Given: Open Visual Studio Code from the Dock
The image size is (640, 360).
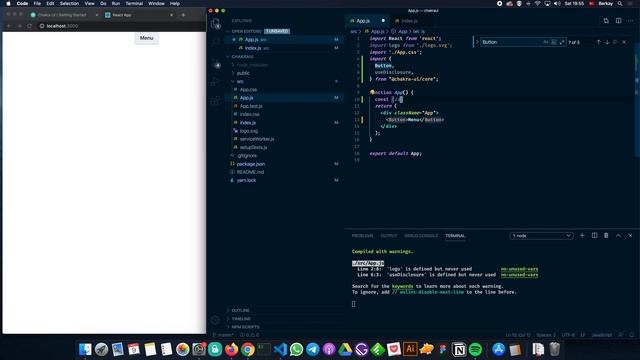Looking at the screenshot, I should tap(280, 349).
